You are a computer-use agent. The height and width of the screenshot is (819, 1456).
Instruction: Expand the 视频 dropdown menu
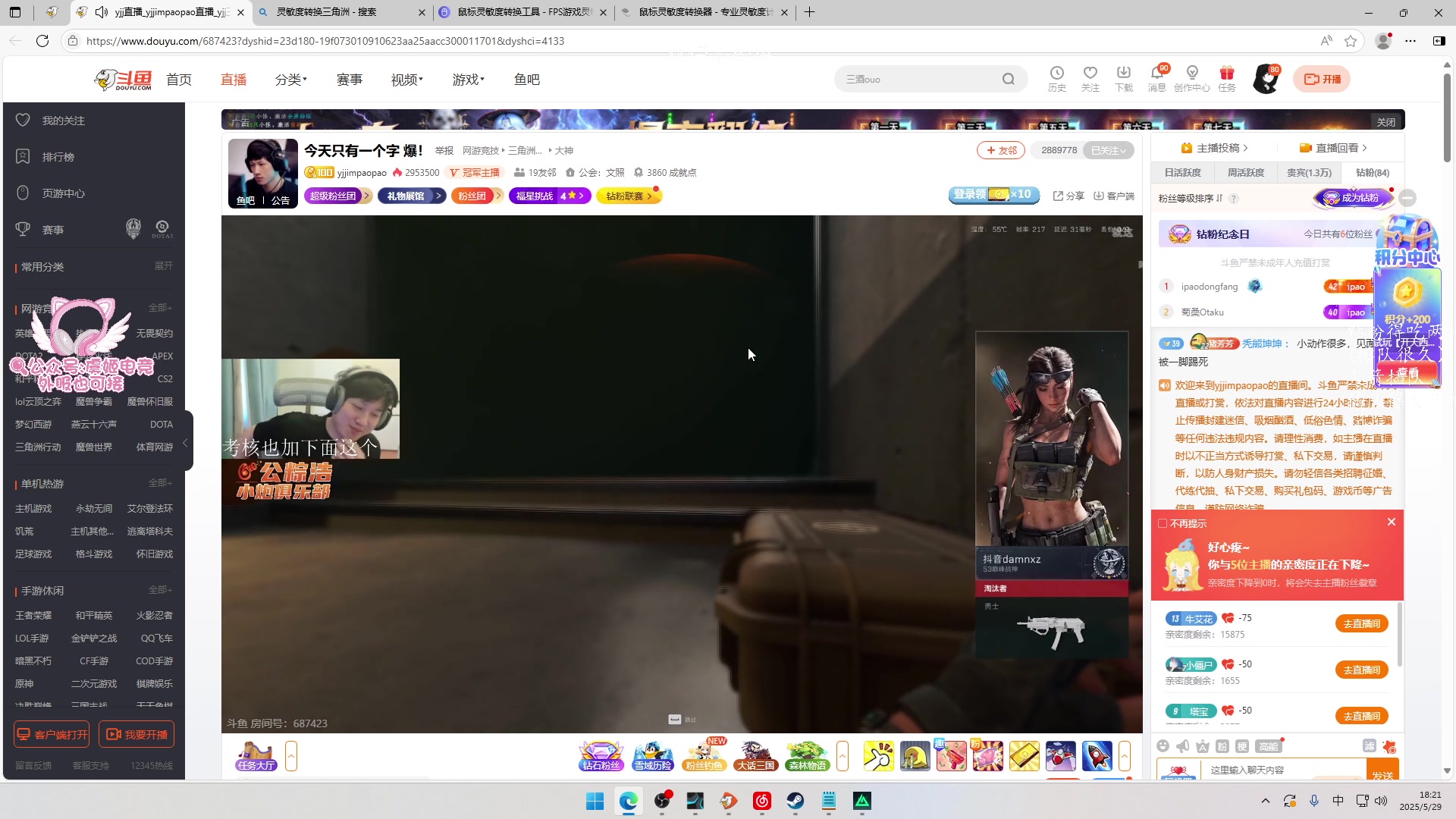407,80
